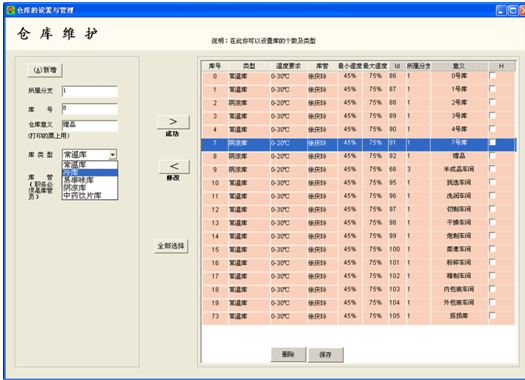Click the 库号 column header
525x380 pixels.
pyautogui.click(x=215, y=66)
